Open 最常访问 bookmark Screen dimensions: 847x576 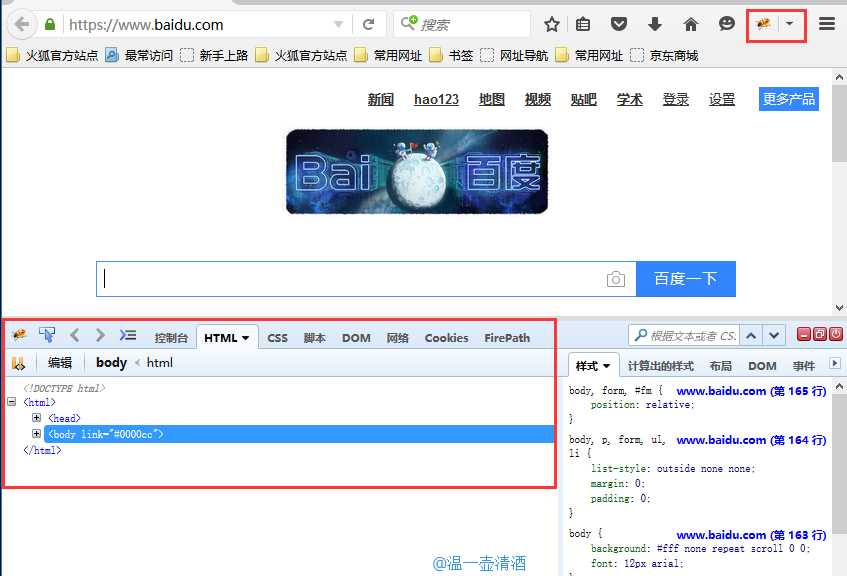(x=139, y=55)
